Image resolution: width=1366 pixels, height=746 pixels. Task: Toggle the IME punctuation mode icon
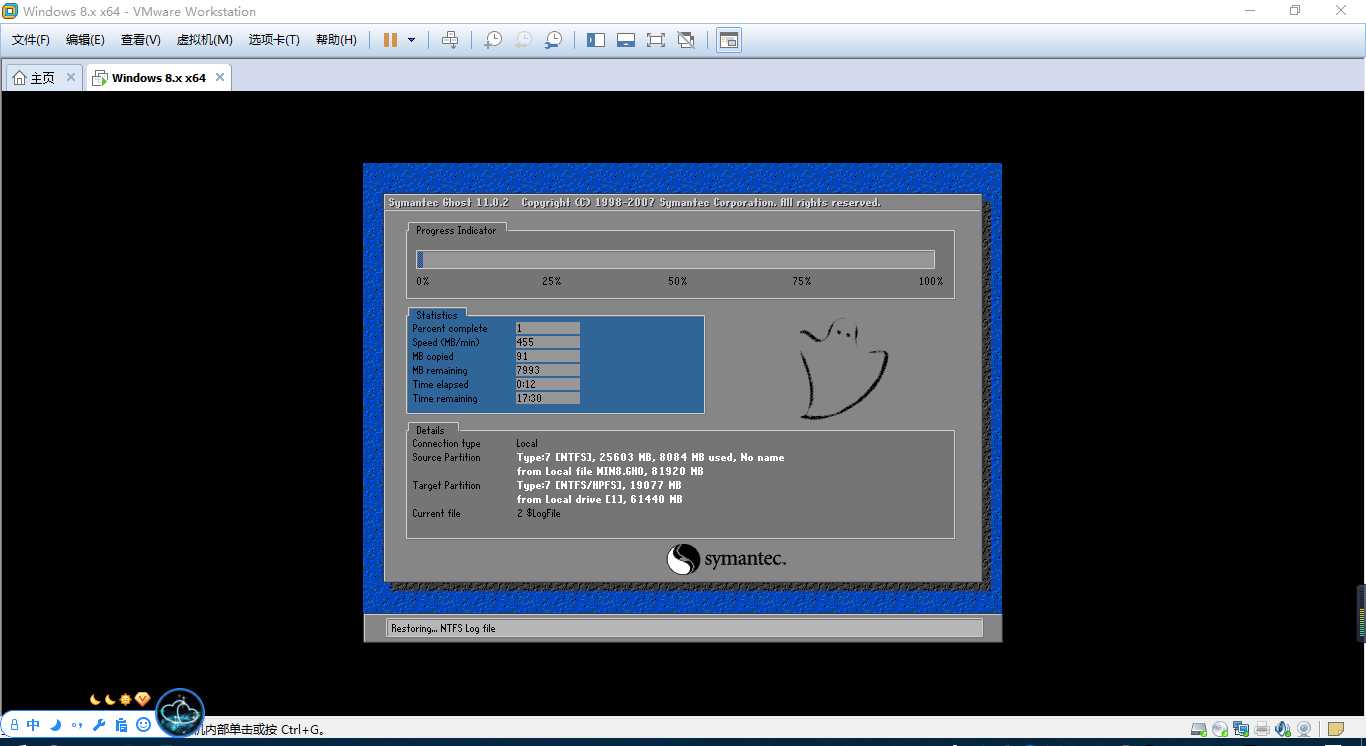point(78,725)
